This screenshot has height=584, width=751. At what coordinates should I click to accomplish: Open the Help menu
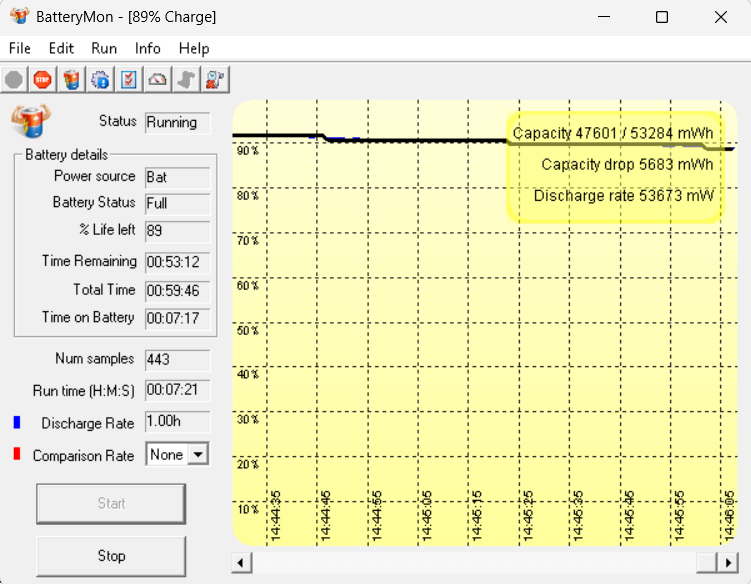pyautogui.click(x=194, y=48)
